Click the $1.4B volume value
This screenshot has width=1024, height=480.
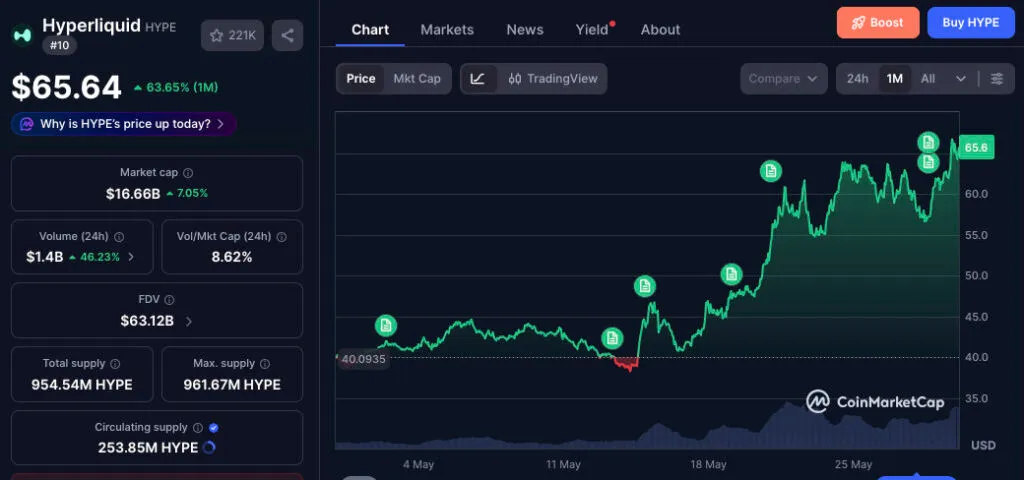pos(44,257)
